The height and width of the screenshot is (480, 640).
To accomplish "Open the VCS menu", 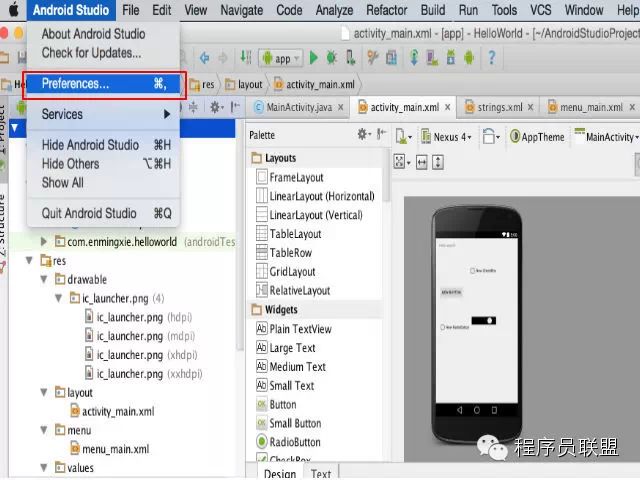I will (540, 10).
